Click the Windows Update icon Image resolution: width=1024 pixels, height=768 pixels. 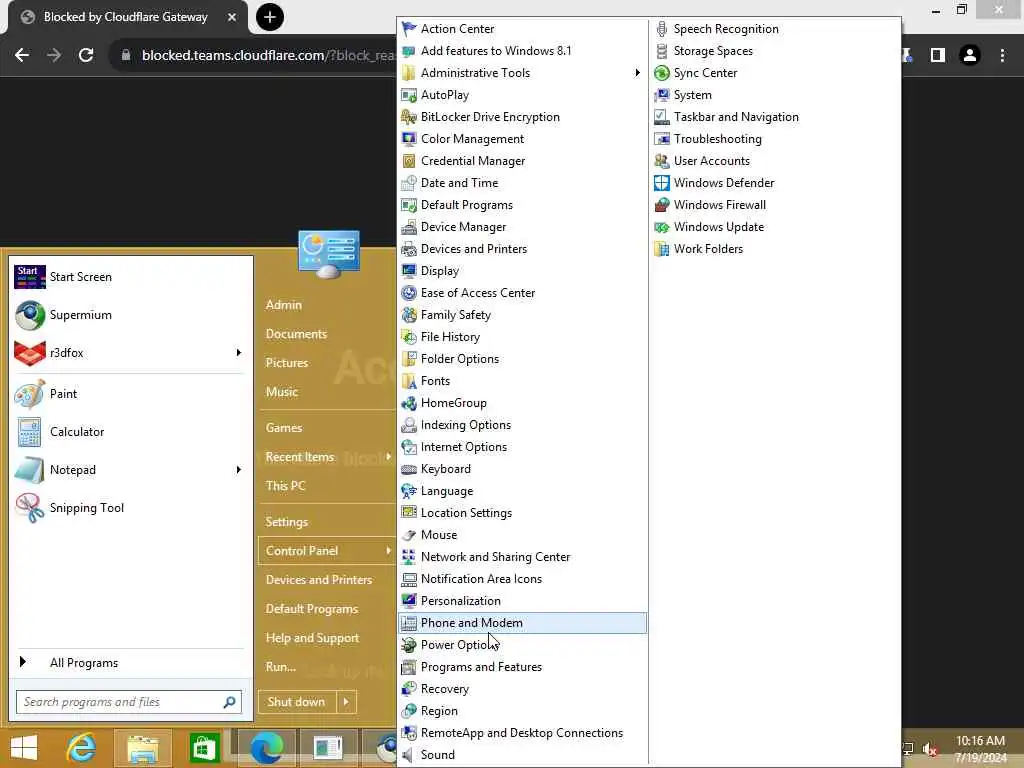(662, 227)
